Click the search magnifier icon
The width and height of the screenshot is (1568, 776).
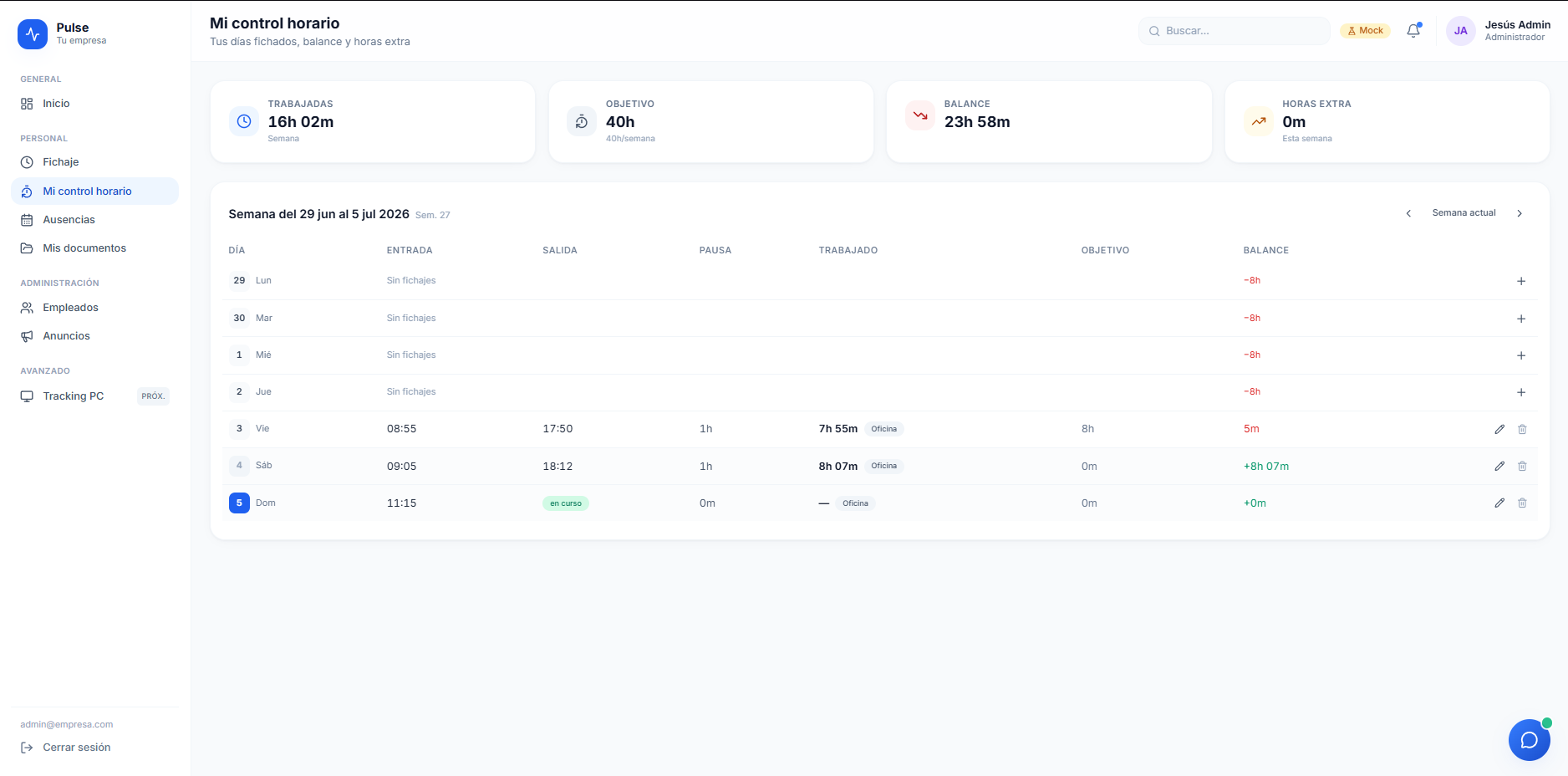[x=1154, y=31]
